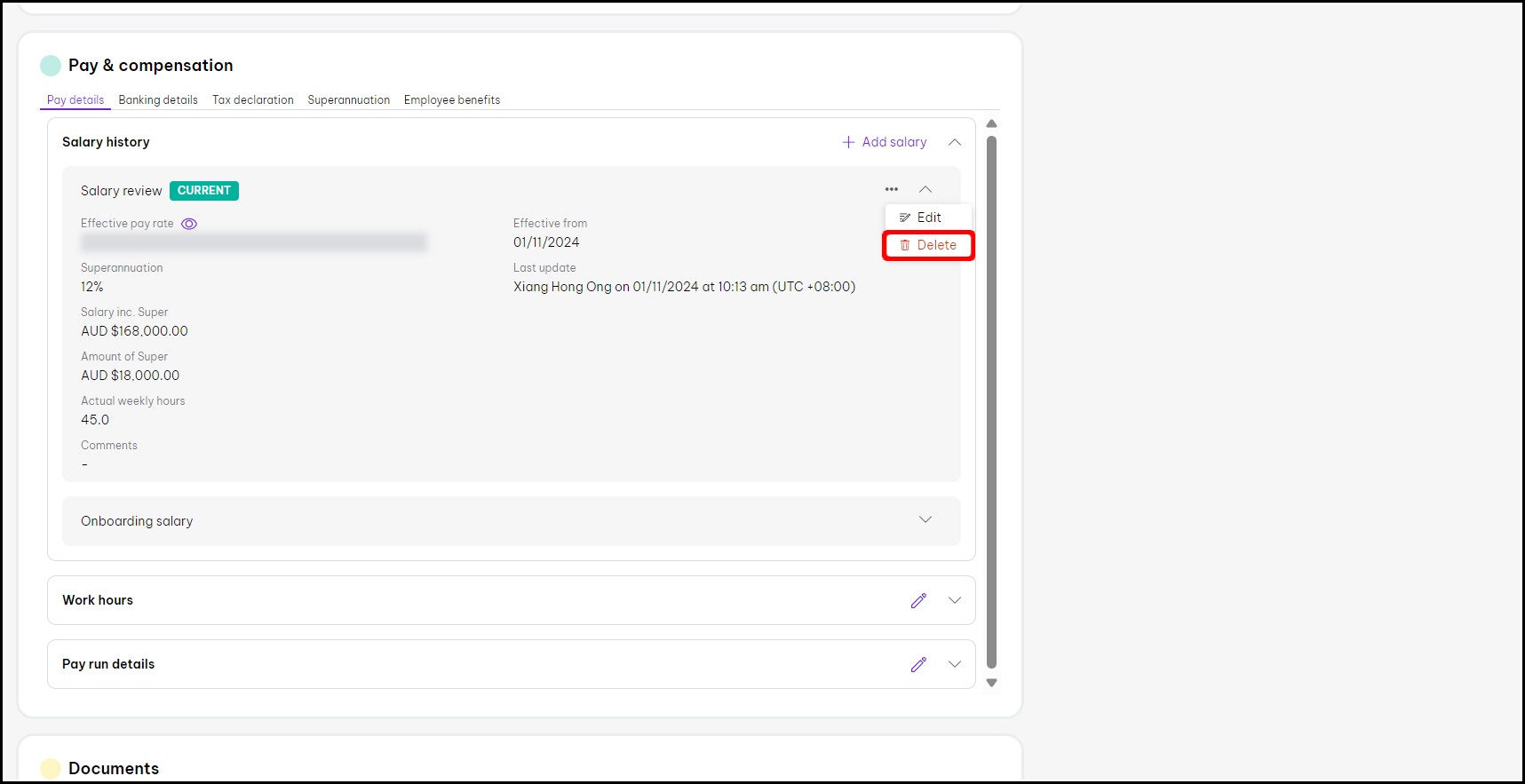This screenshot has width=1525, height=784.
Task: Open the Tax declaration tab
Action: [252, 100]
